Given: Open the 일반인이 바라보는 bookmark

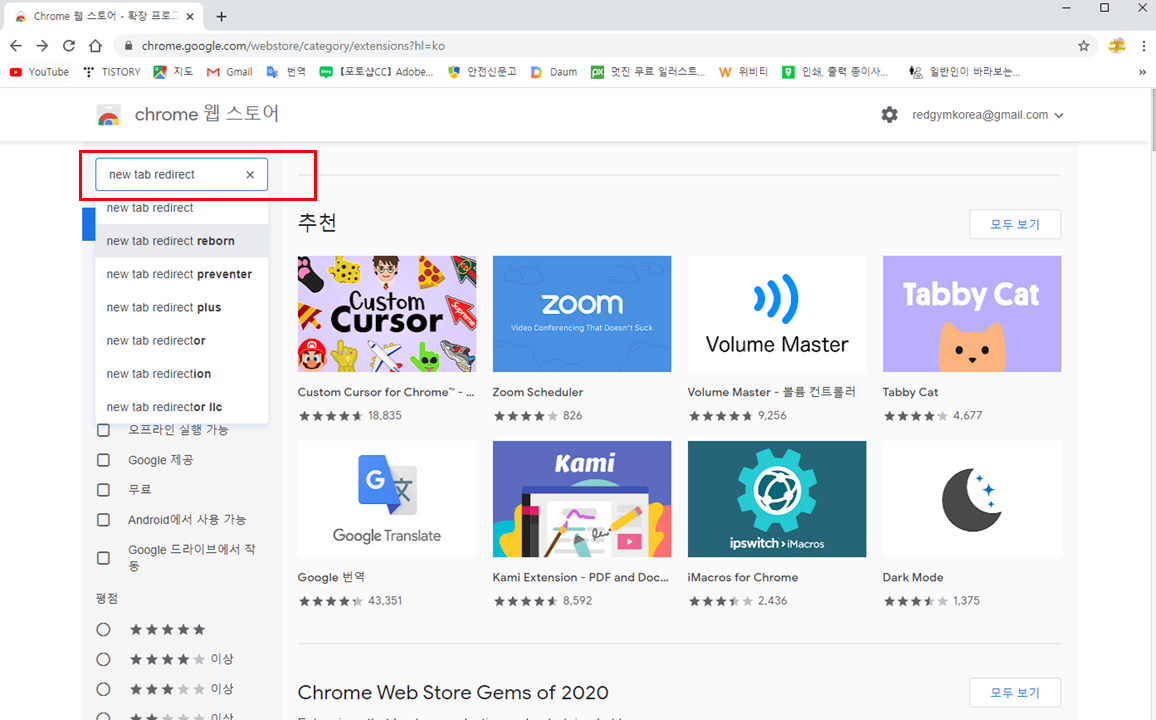Looking at the screenshot, I should pos(964,71).
